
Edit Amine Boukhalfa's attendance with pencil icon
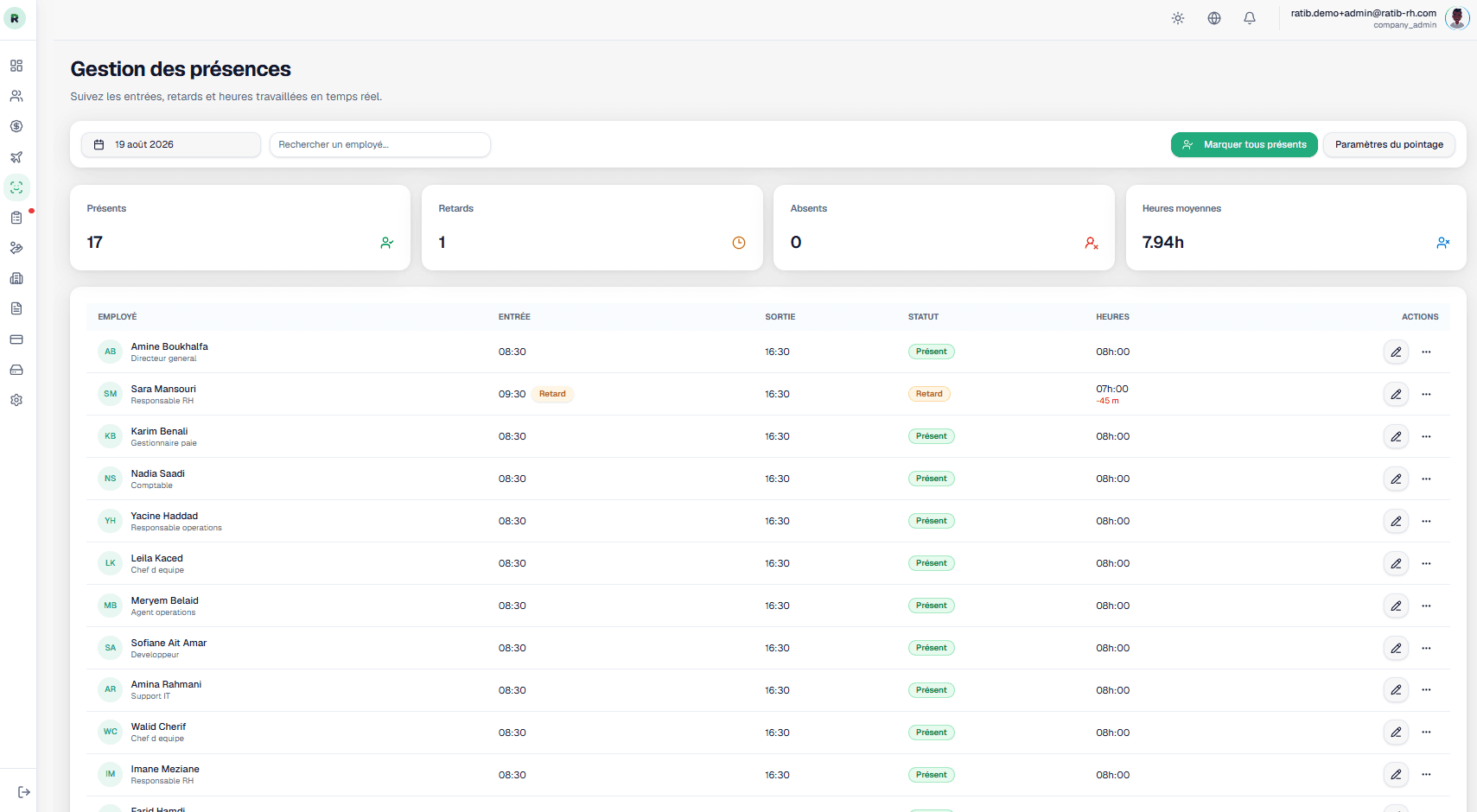(x=1396, y=352)
